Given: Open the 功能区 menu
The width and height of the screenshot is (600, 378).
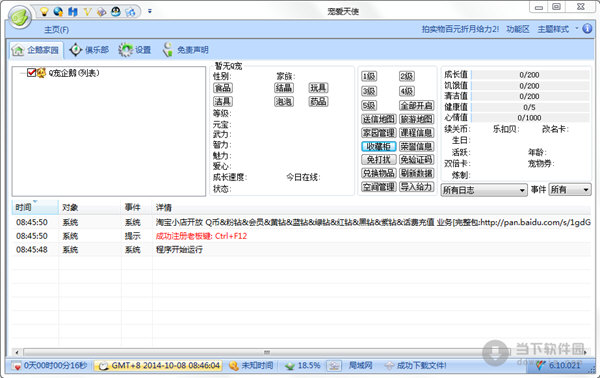Looking at the screenshot, I should (x=518, y=29).
